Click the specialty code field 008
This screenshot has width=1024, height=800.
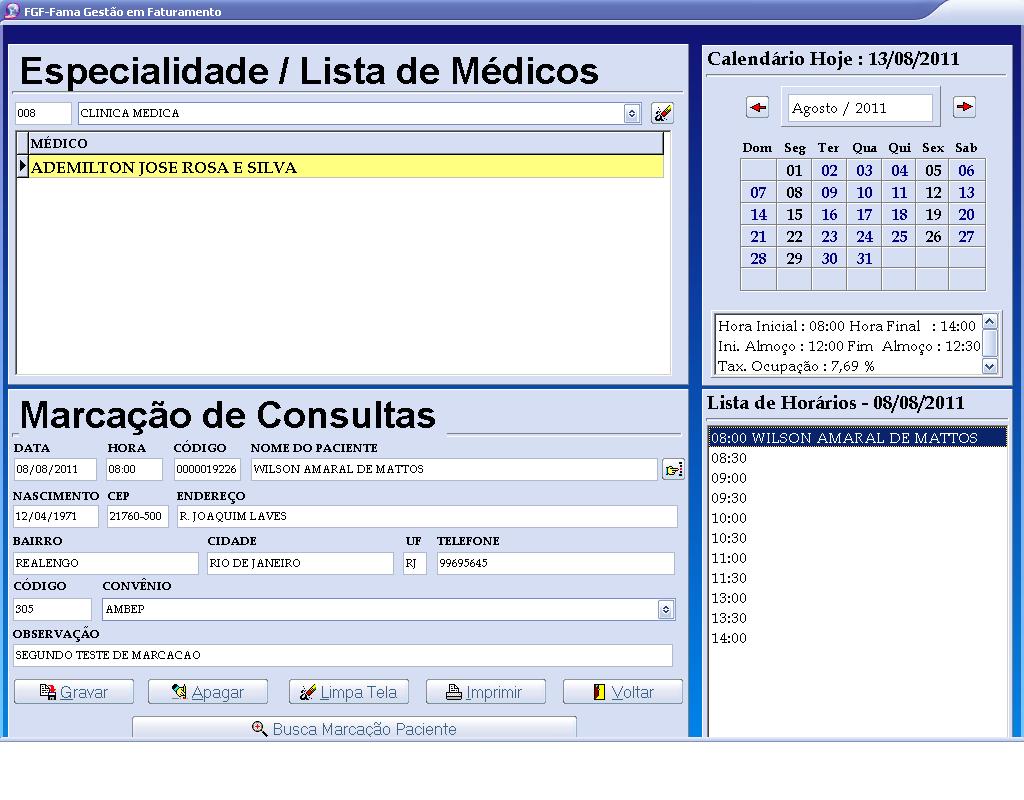coord(43,113)
